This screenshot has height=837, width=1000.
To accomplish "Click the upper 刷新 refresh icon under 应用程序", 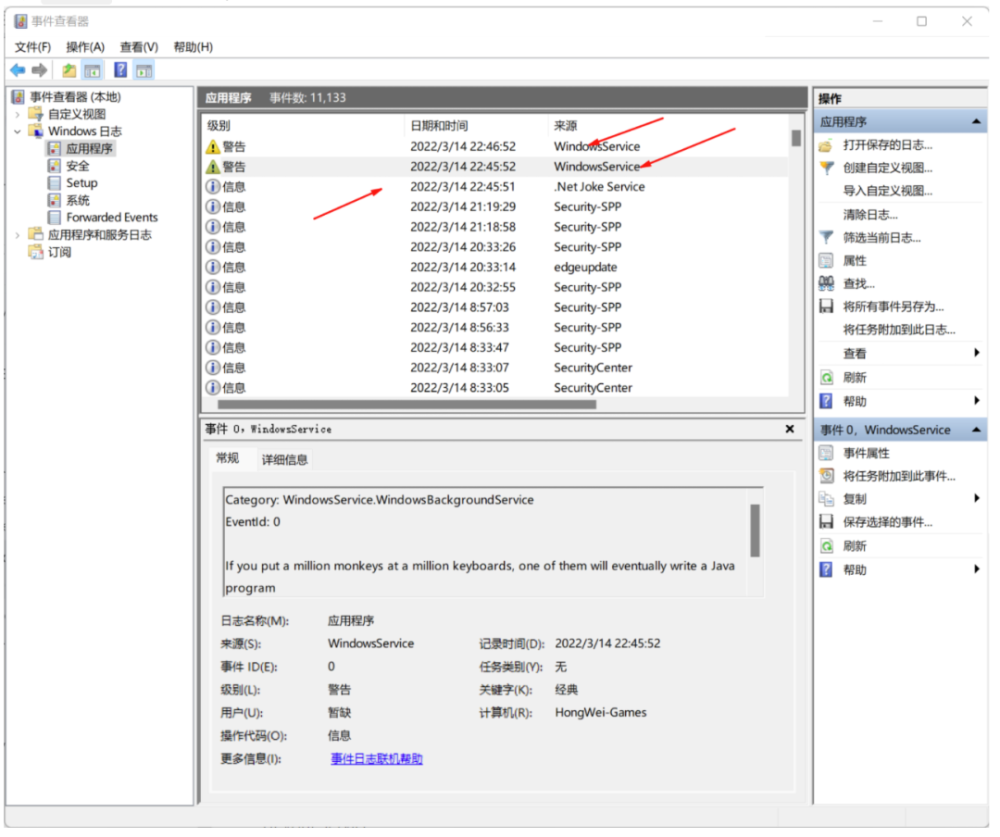I will click(826, 378).
